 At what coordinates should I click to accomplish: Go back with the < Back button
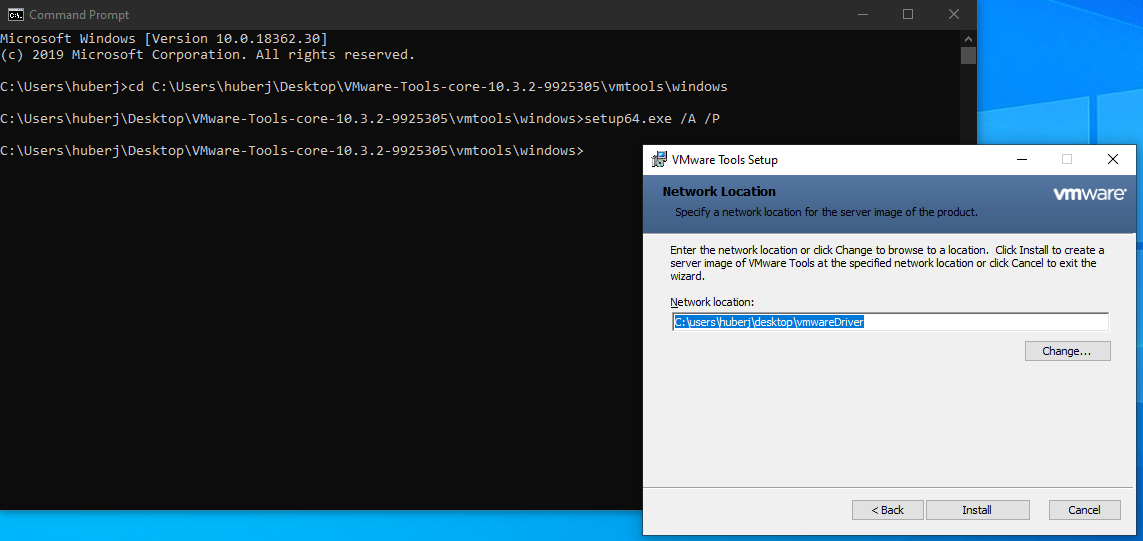tap(888, 510)
